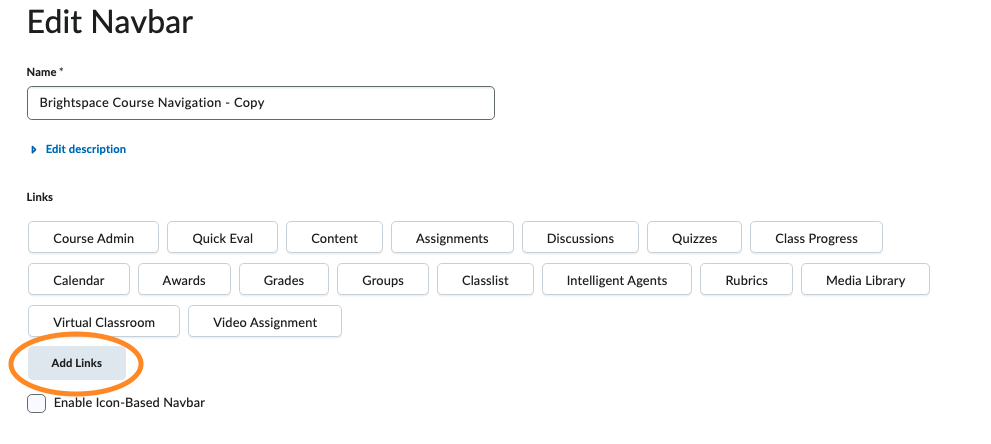Click the Rubrics navbar link
This screenshot has height=444, width=991.
(746, 280)
